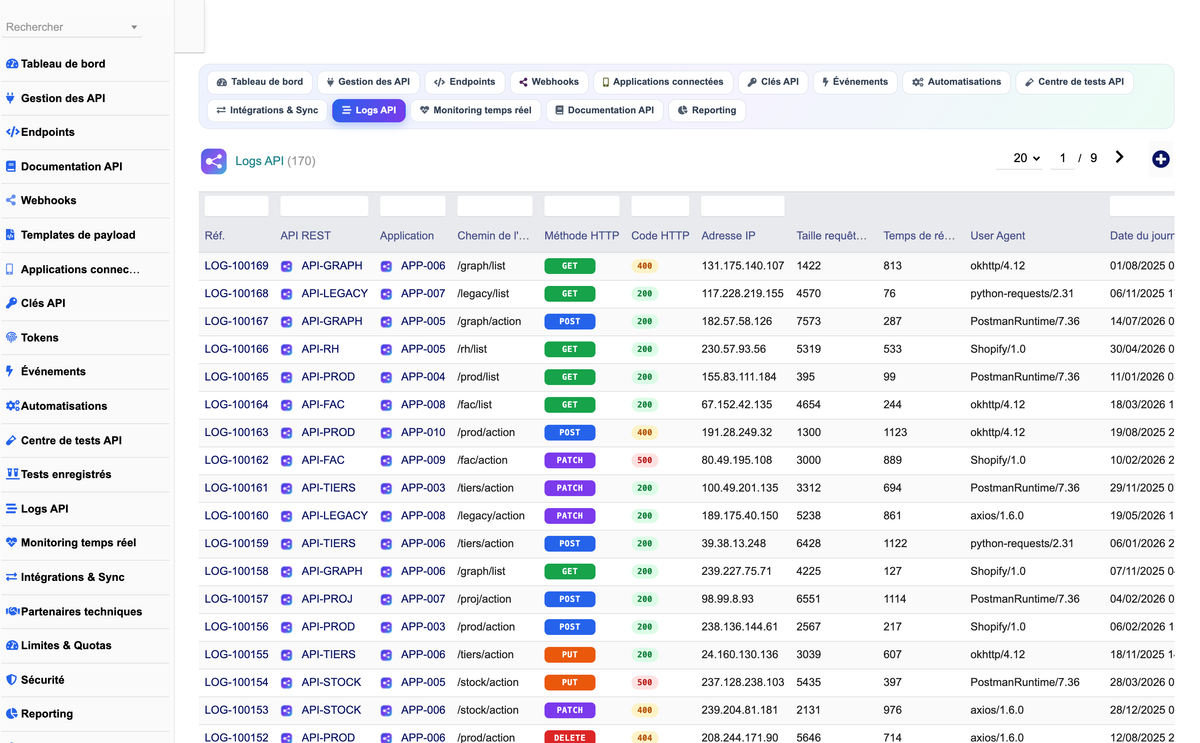
Task: Click IP address 131.175.140.107
Action: pos(743,266)
